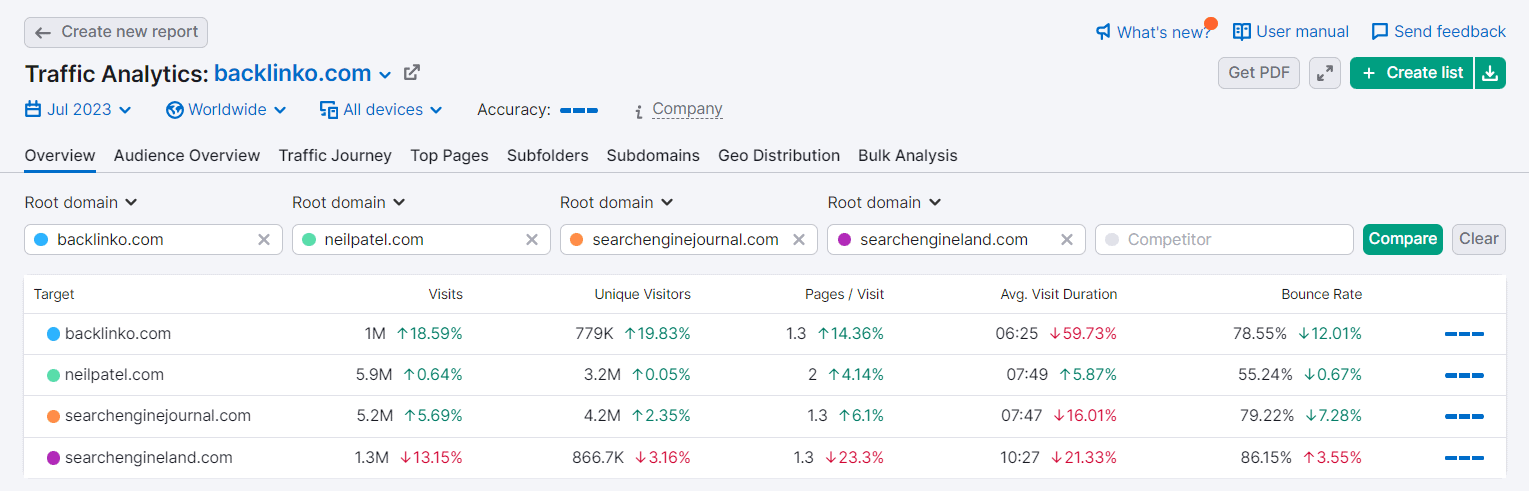Open backlinko.com in external link icon
1529x491 pixels.
tap(411, 73)
